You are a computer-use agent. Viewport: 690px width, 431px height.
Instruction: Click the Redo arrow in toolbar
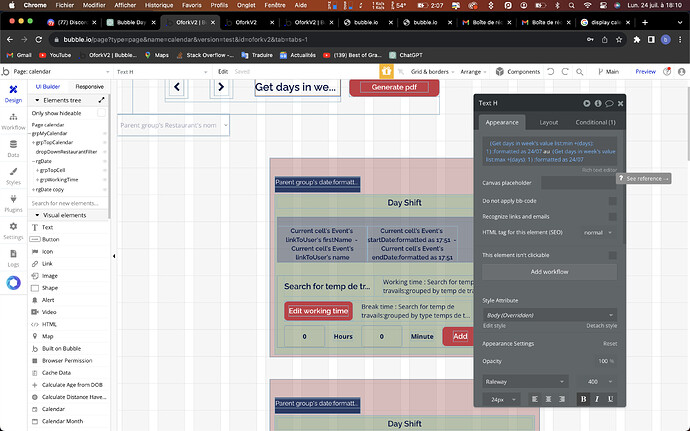[565, 71]
